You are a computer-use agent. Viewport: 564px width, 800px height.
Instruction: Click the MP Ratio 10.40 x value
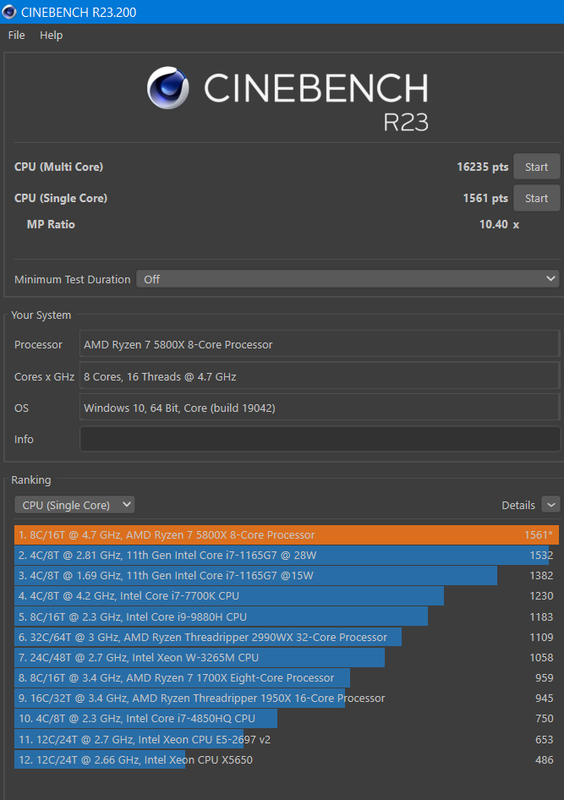tap(499, 224)
